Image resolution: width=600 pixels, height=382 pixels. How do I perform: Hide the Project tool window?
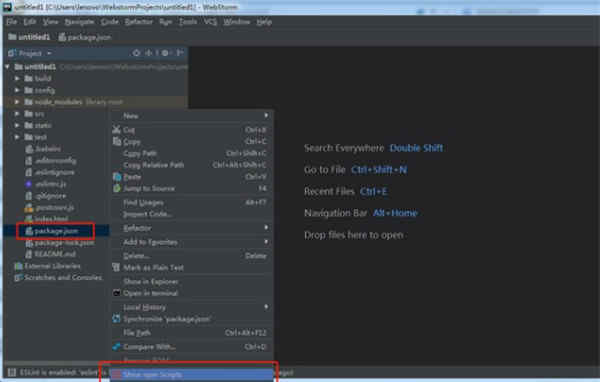tap(180, 53)
